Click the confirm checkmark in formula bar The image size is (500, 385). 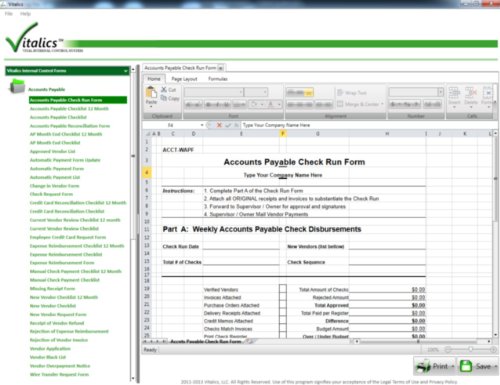coord(228,125)
